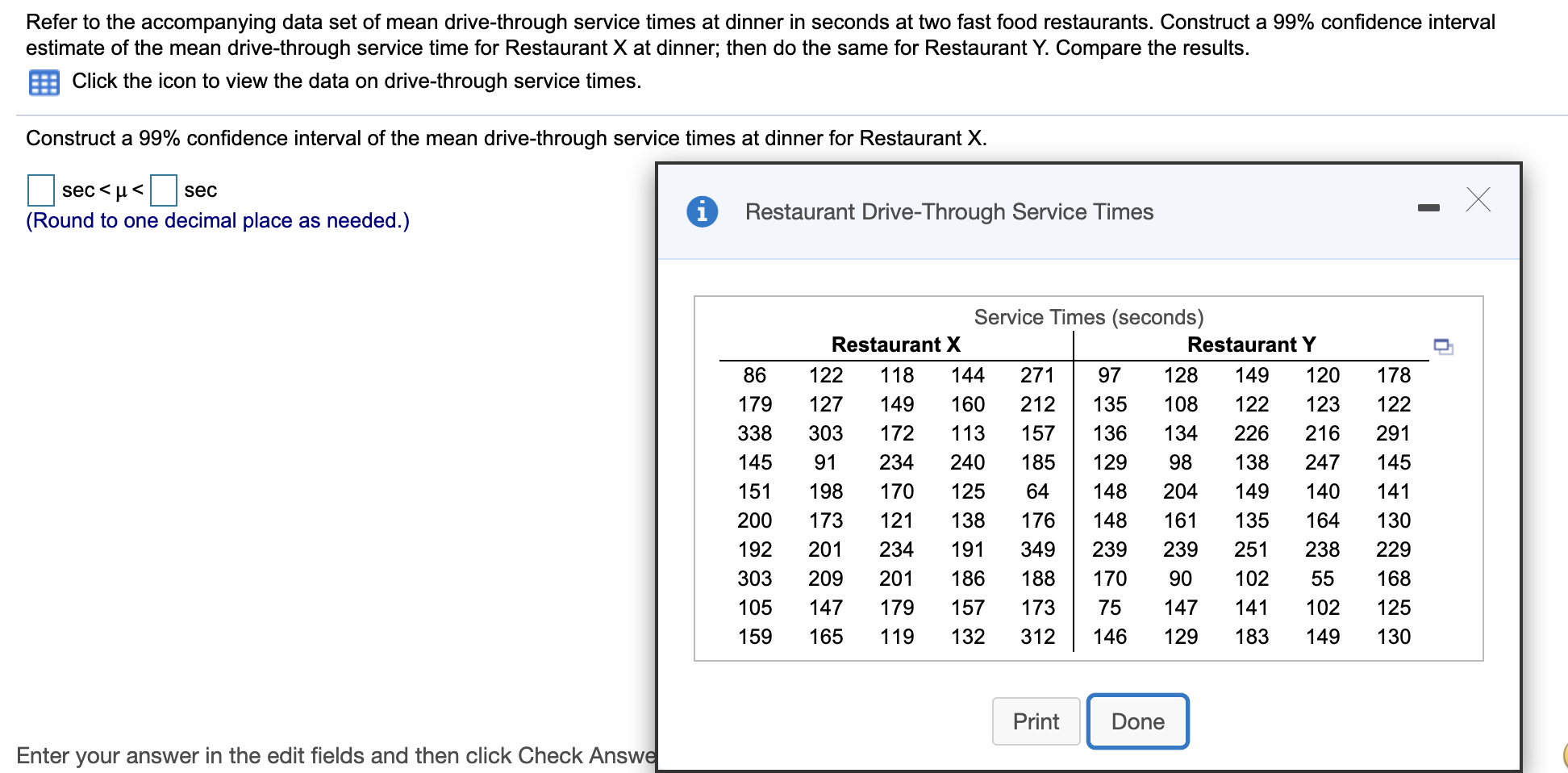Screen dimensions: 1568x773
Task: Click the X to close the data dialog
Action: [1478, 200]
